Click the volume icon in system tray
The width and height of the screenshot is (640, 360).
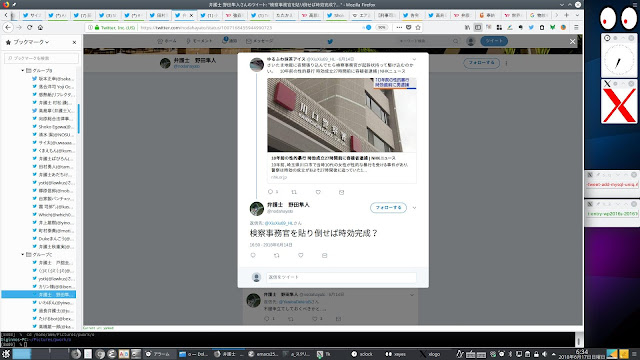(x=544, y=354)
